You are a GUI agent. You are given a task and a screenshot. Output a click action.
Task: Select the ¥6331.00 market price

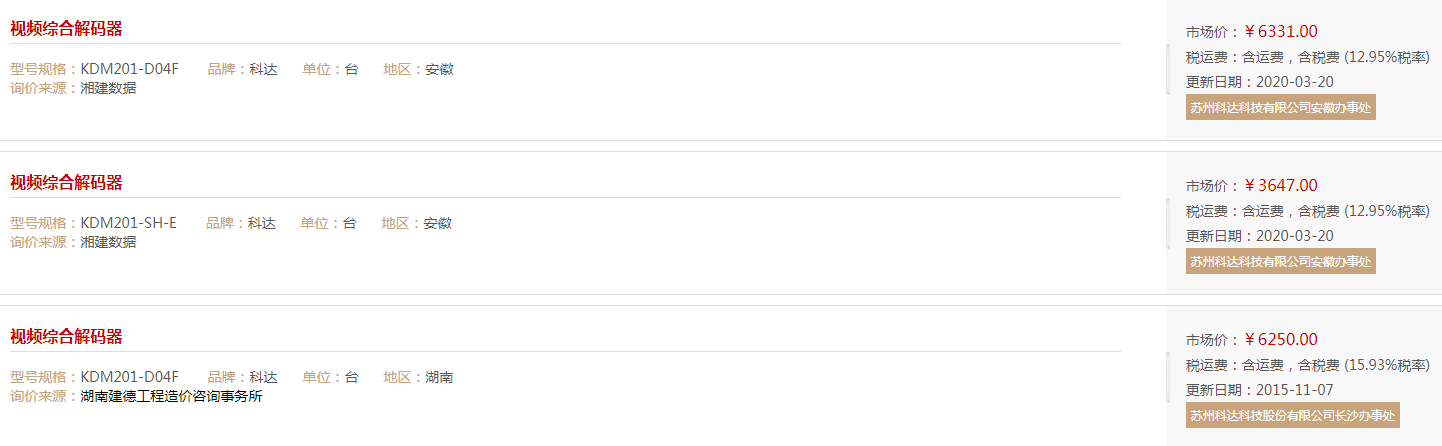click(1281, 31)
